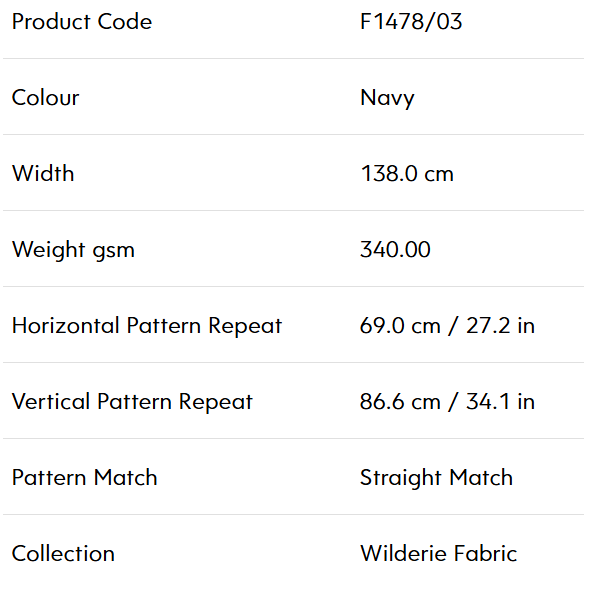Select the Navy colour value
The image size is (599, 600).
coord(387,98)
